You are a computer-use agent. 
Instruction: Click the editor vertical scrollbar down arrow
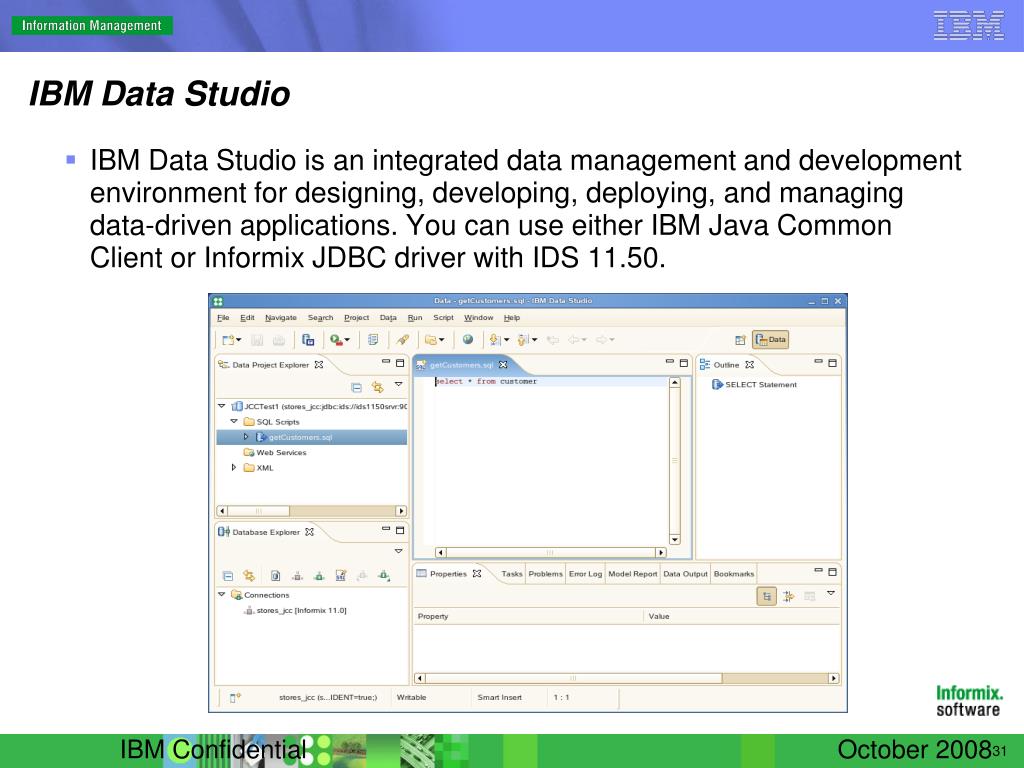click(x=675, y=539)
